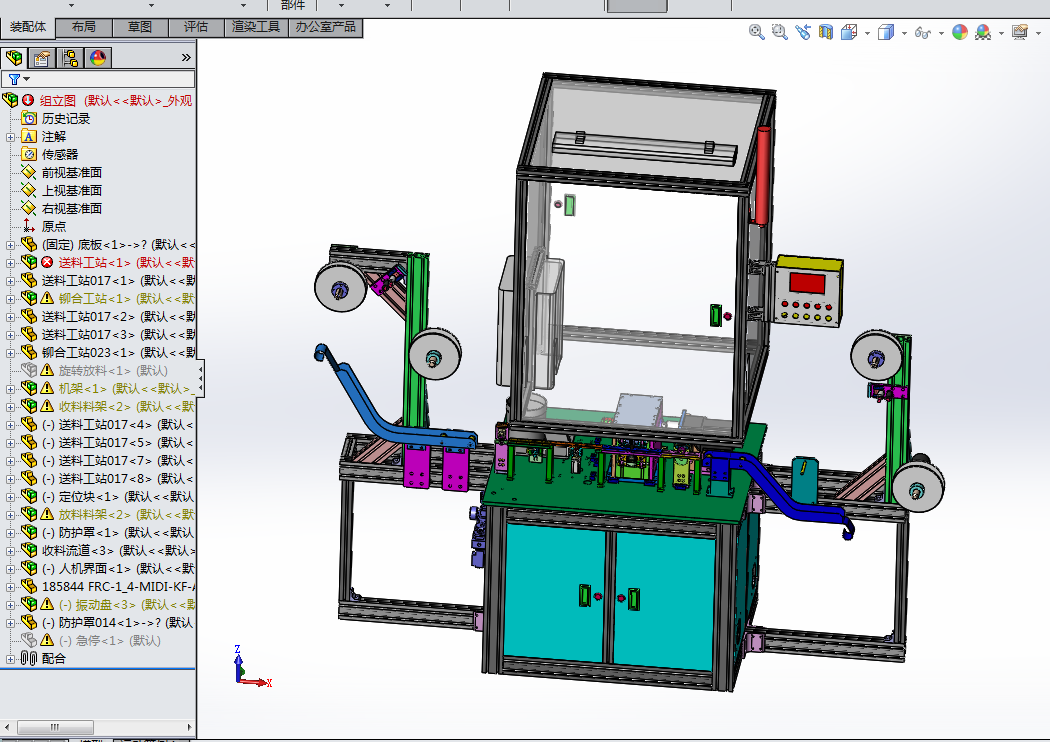This screenshot has height=742, width=1050.
Task: Expand the 机架<1> component node
Action: (11, 388)
